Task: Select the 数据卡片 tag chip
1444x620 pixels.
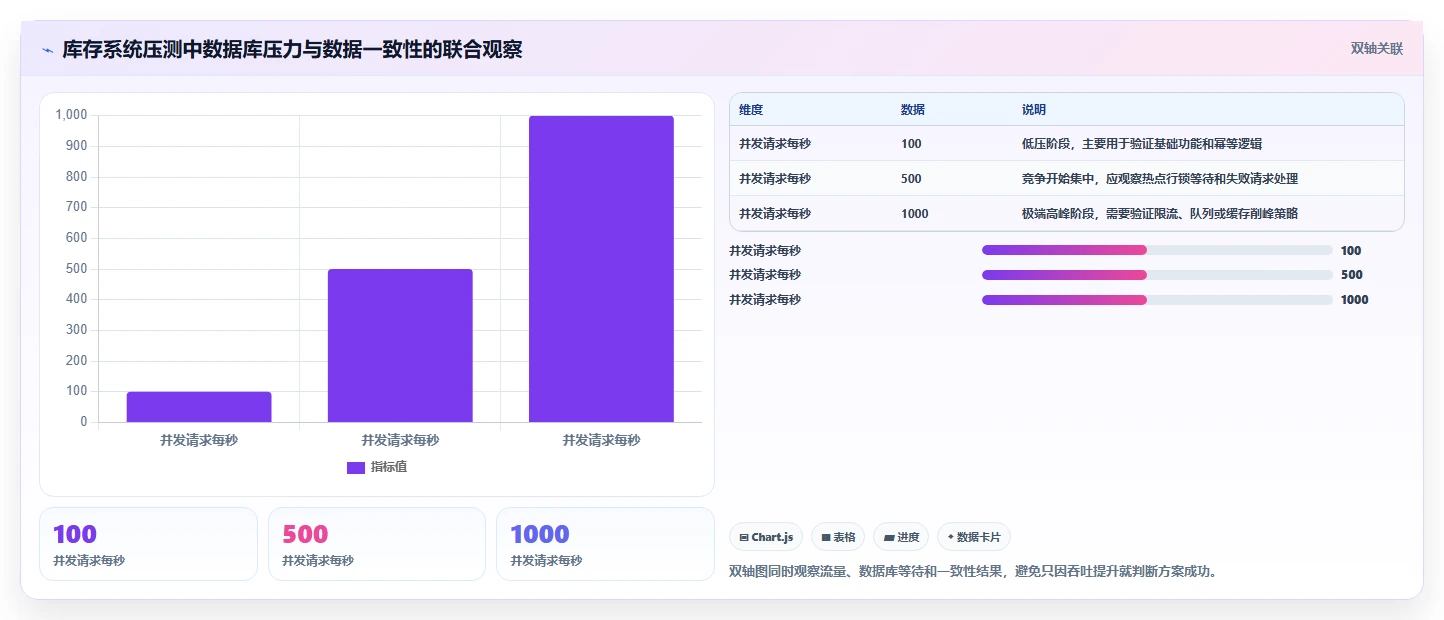Action: 973,537
